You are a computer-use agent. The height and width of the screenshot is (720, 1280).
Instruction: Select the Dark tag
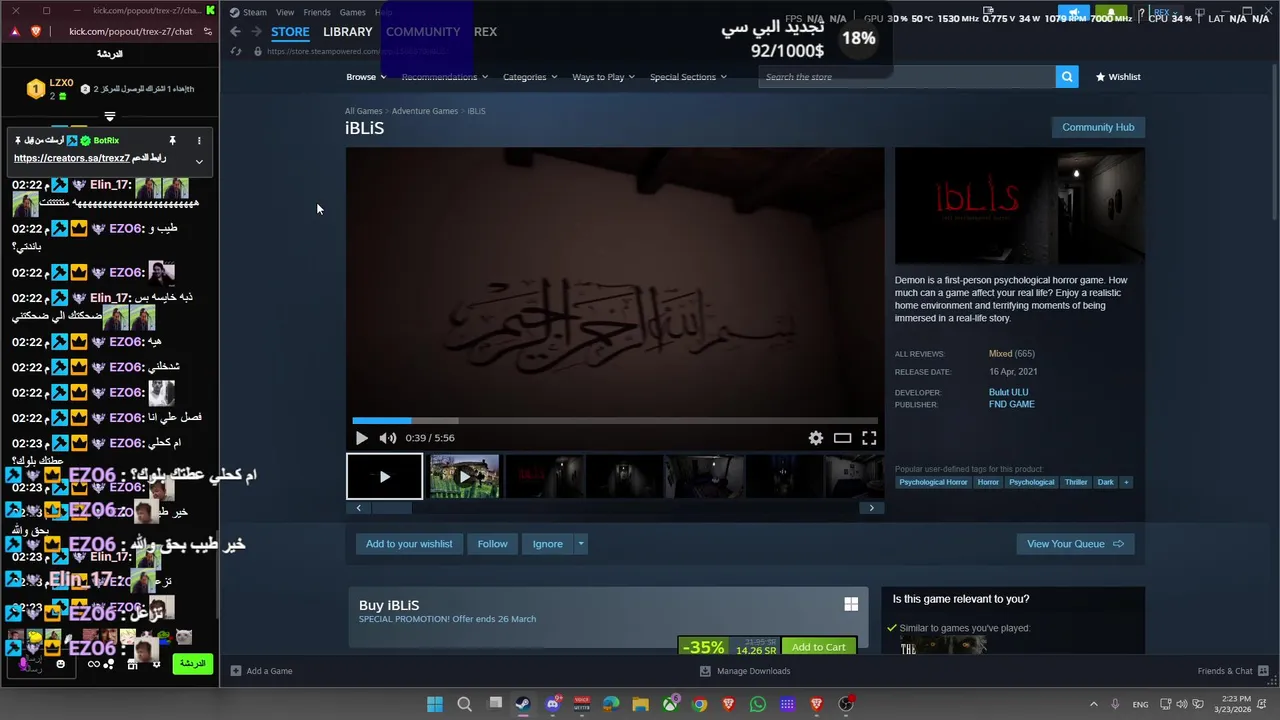coord(1105,482)
